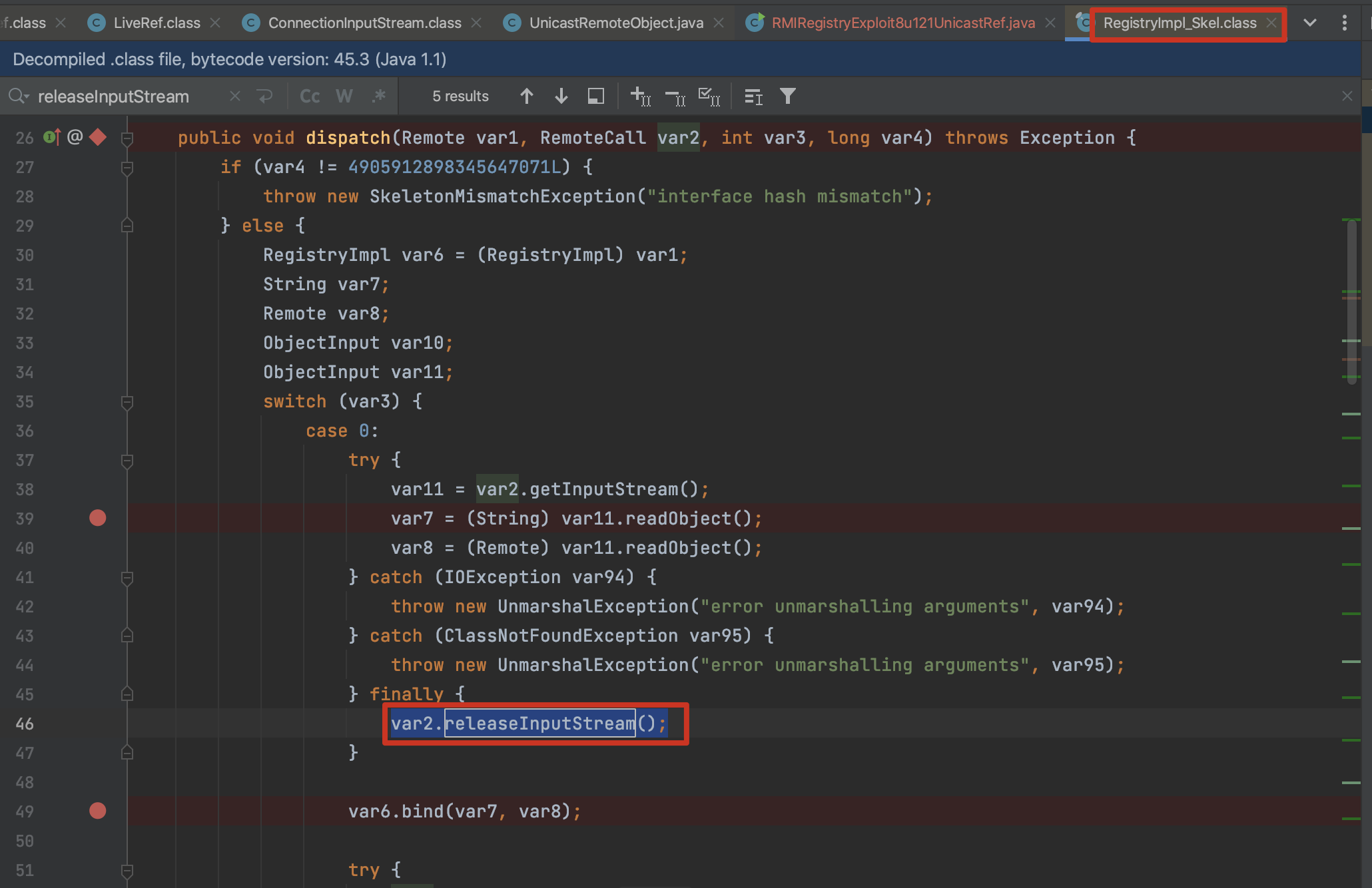1372x888 pixels.
Task: Click the decompiled class file notification banner
Action: pos(681,59)
